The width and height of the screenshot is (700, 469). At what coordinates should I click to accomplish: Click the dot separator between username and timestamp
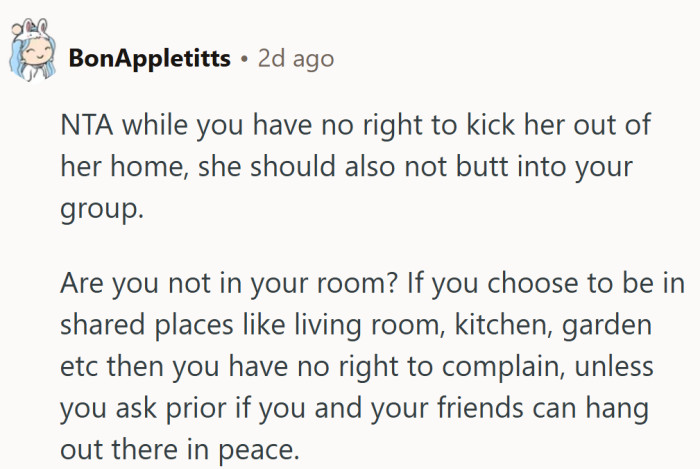pos(244,59)
